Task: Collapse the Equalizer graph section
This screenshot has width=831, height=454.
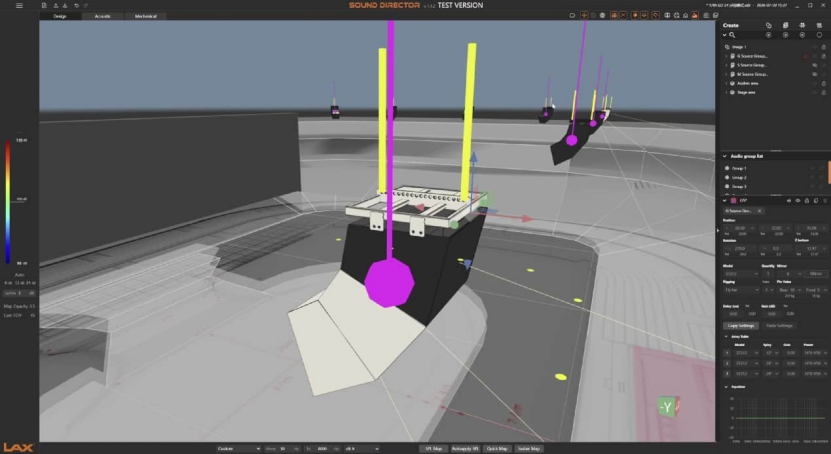Action: pyautogui.click(x=726, y=387)
